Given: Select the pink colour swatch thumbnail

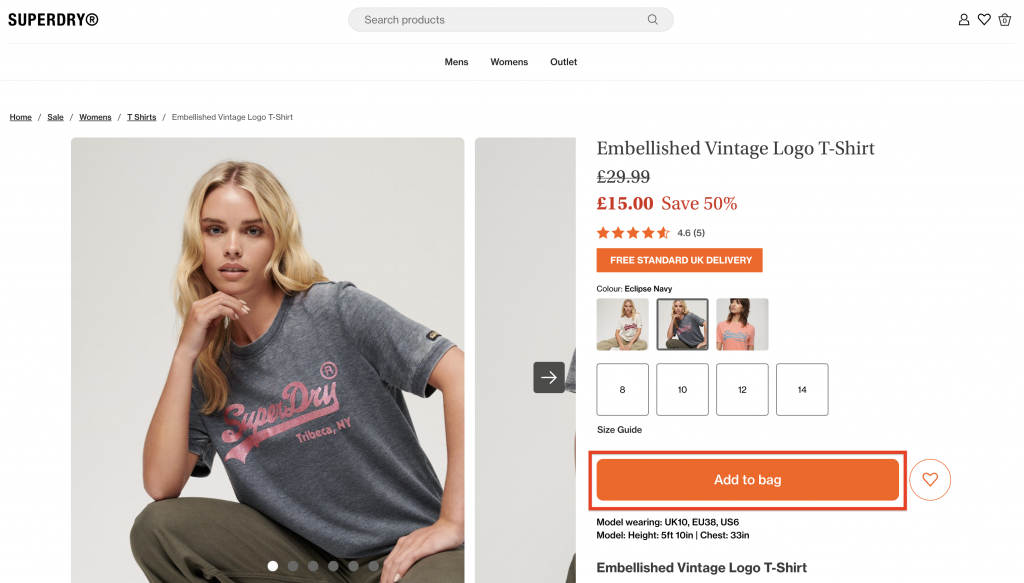Looking at the screenshot, I should click(x=742, y=324).
